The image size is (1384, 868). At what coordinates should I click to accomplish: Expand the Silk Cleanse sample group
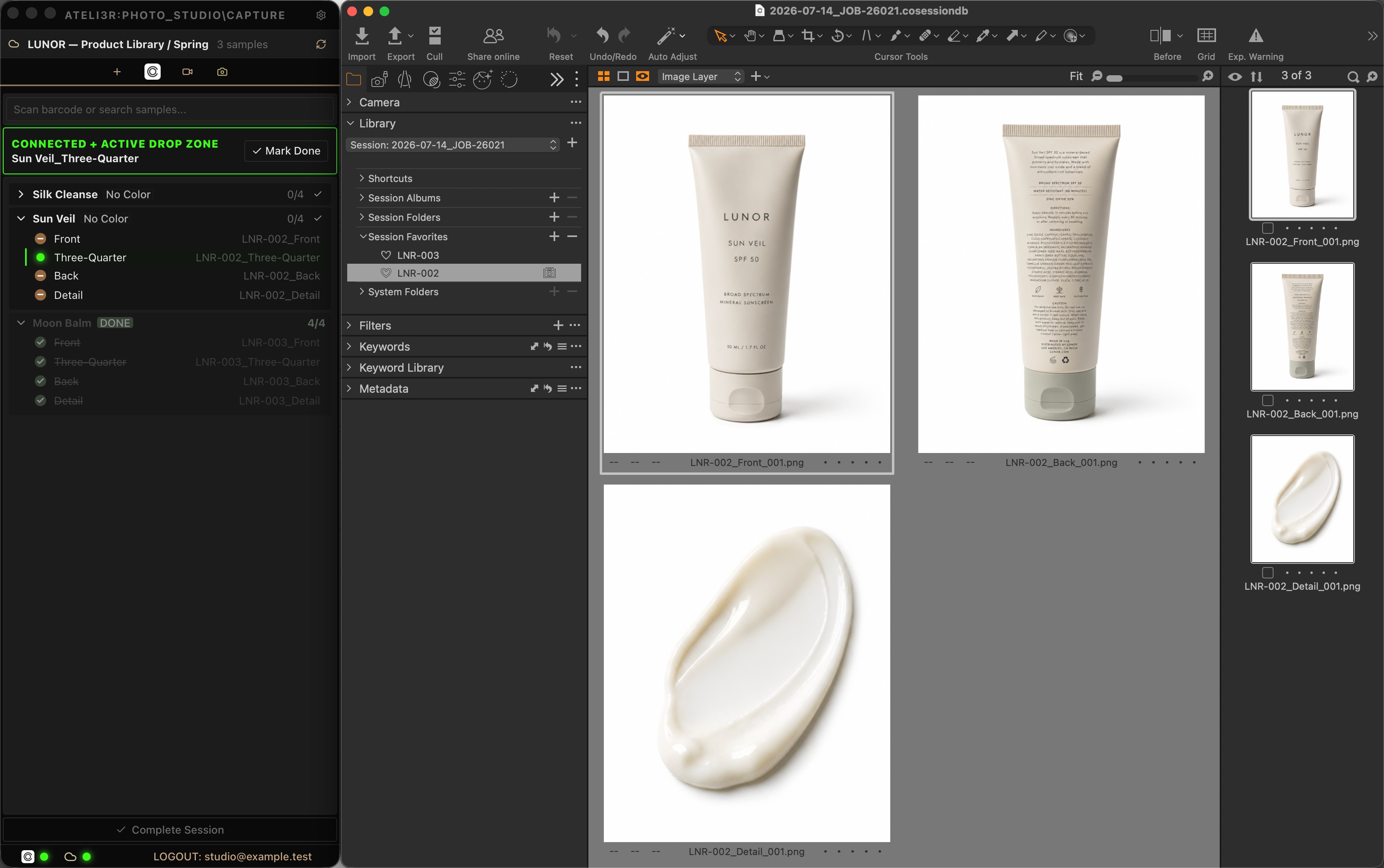(21, 194)
